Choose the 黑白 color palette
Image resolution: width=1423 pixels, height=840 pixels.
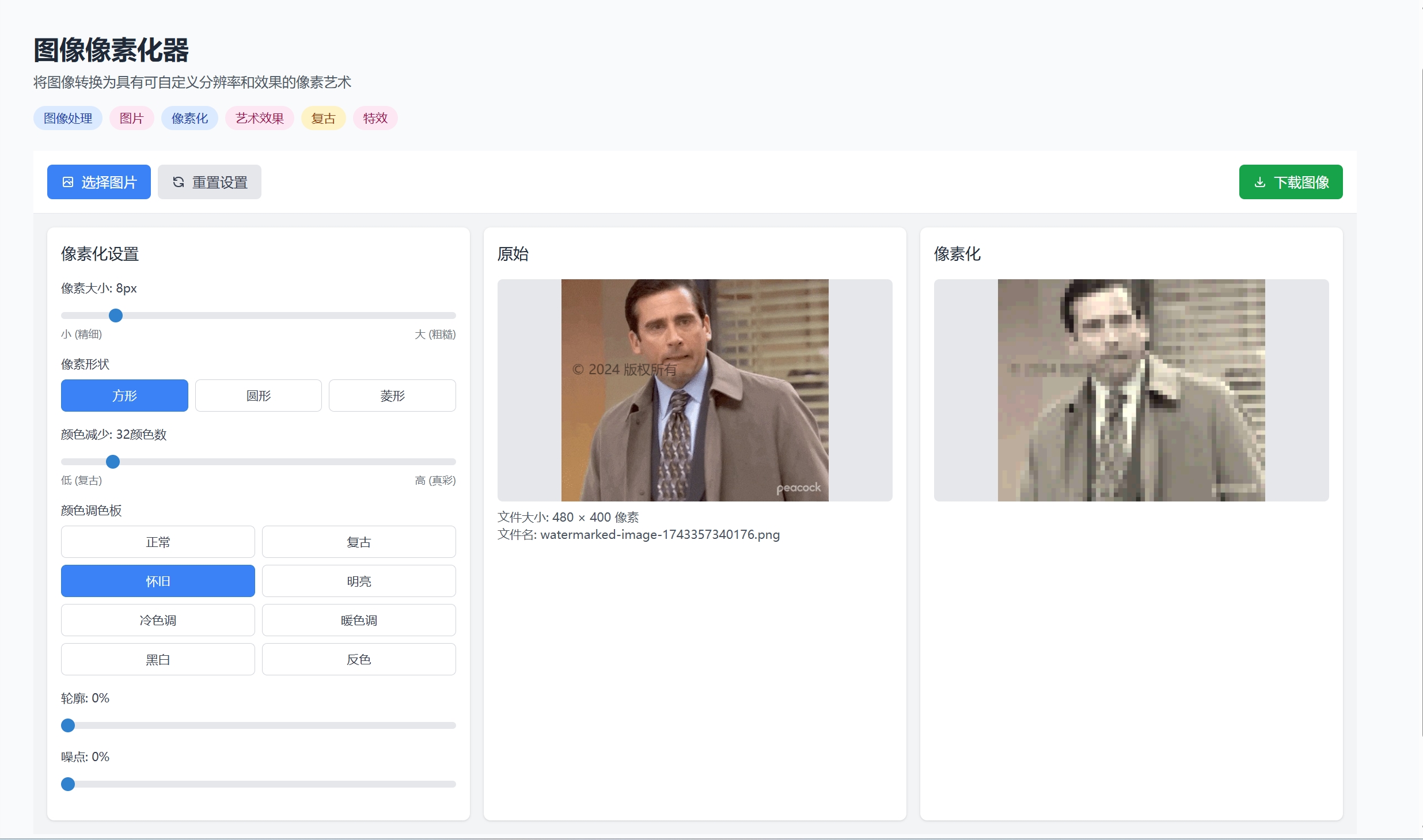pyautogui.click(x=158, y=659)
